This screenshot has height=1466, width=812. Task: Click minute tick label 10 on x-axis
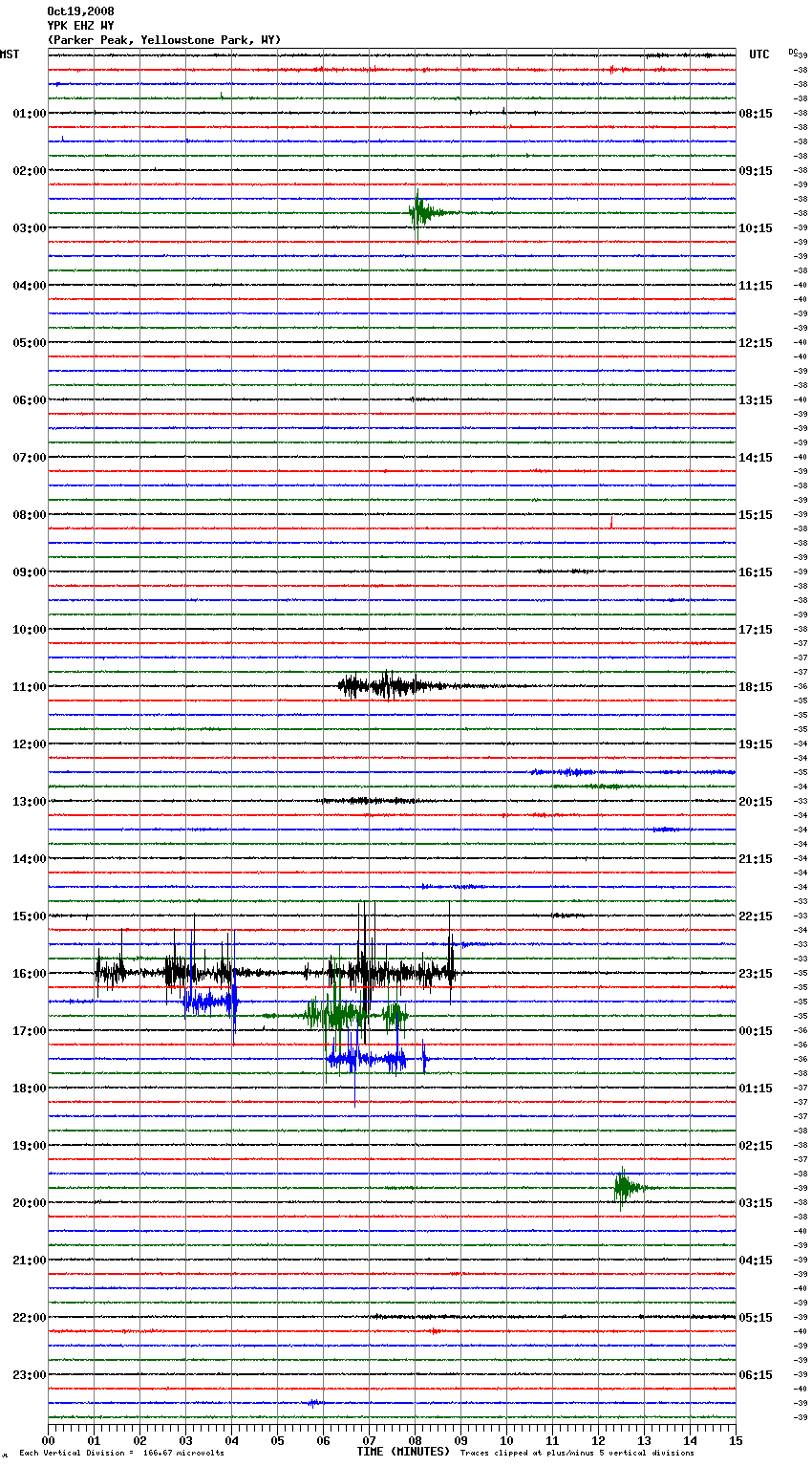click(506, 1440)
